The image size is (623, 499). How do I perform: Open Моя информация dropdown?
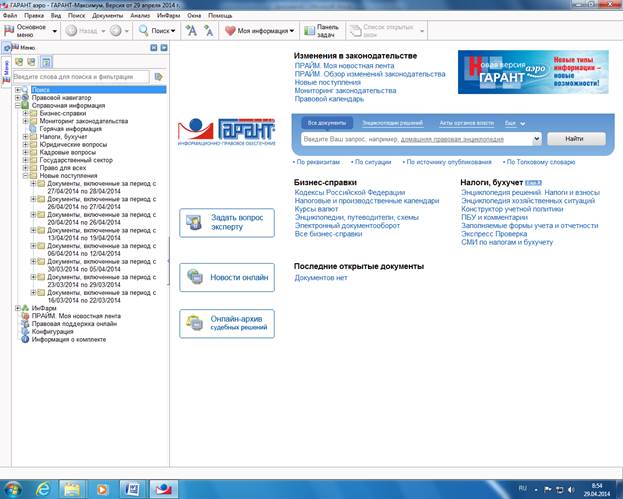coord(292,31)
